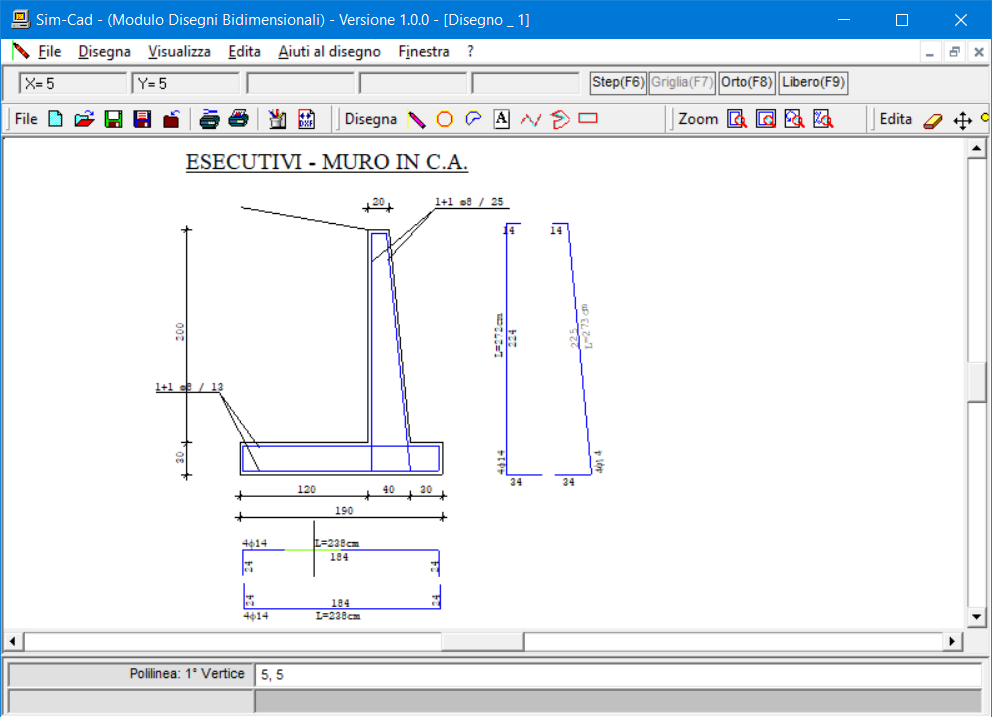Click the 1+1 ø8 / 25 annotation label

coord(469,201)
